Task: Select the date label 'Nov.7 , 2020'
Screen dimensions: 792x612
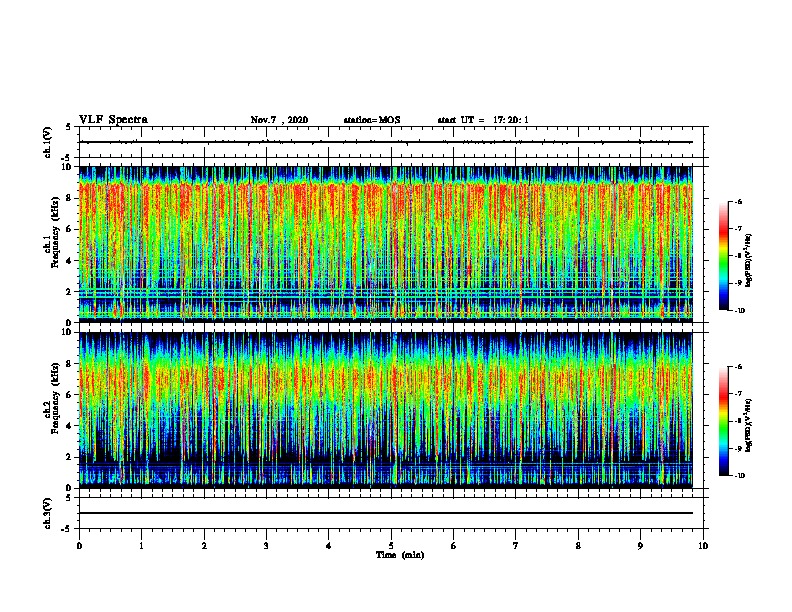Action: (x=279, y=120)
